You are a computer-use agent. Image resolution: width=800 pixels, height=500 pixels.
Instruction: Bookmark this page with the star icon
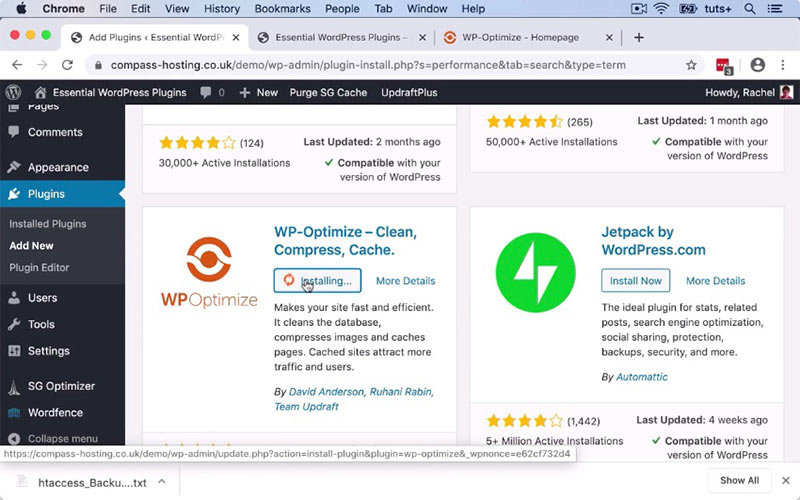point(691,65)
